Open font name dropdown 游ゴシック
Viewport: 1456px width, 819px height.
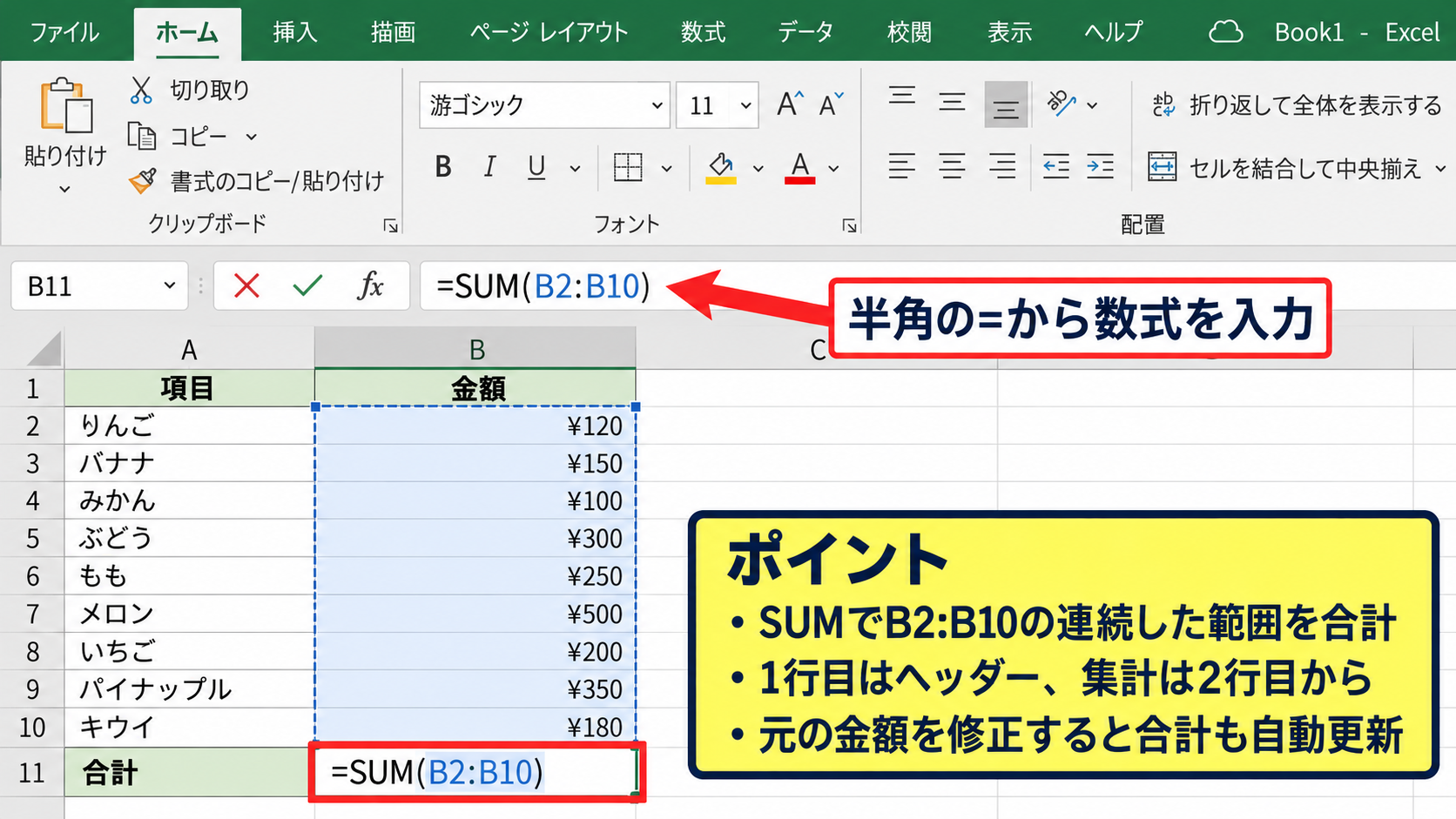click(x=657, y=105)
